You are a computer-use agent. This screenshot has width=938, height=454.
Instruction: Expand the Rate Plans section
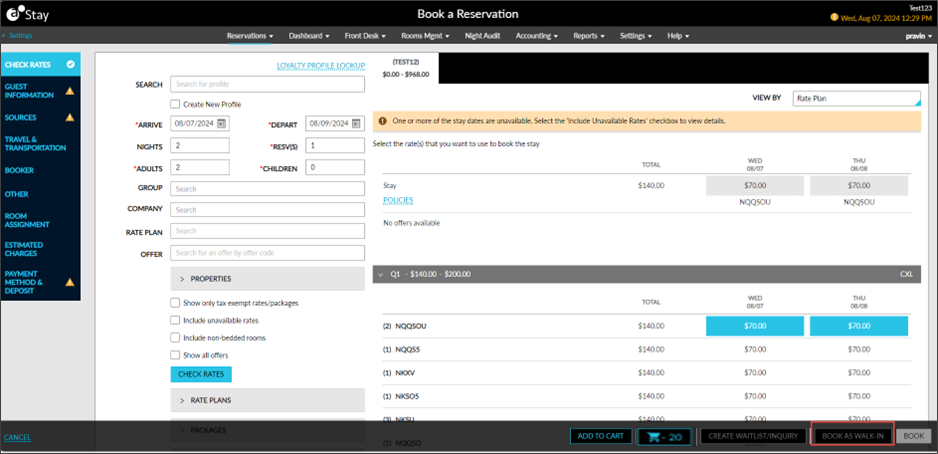point(267,400)
